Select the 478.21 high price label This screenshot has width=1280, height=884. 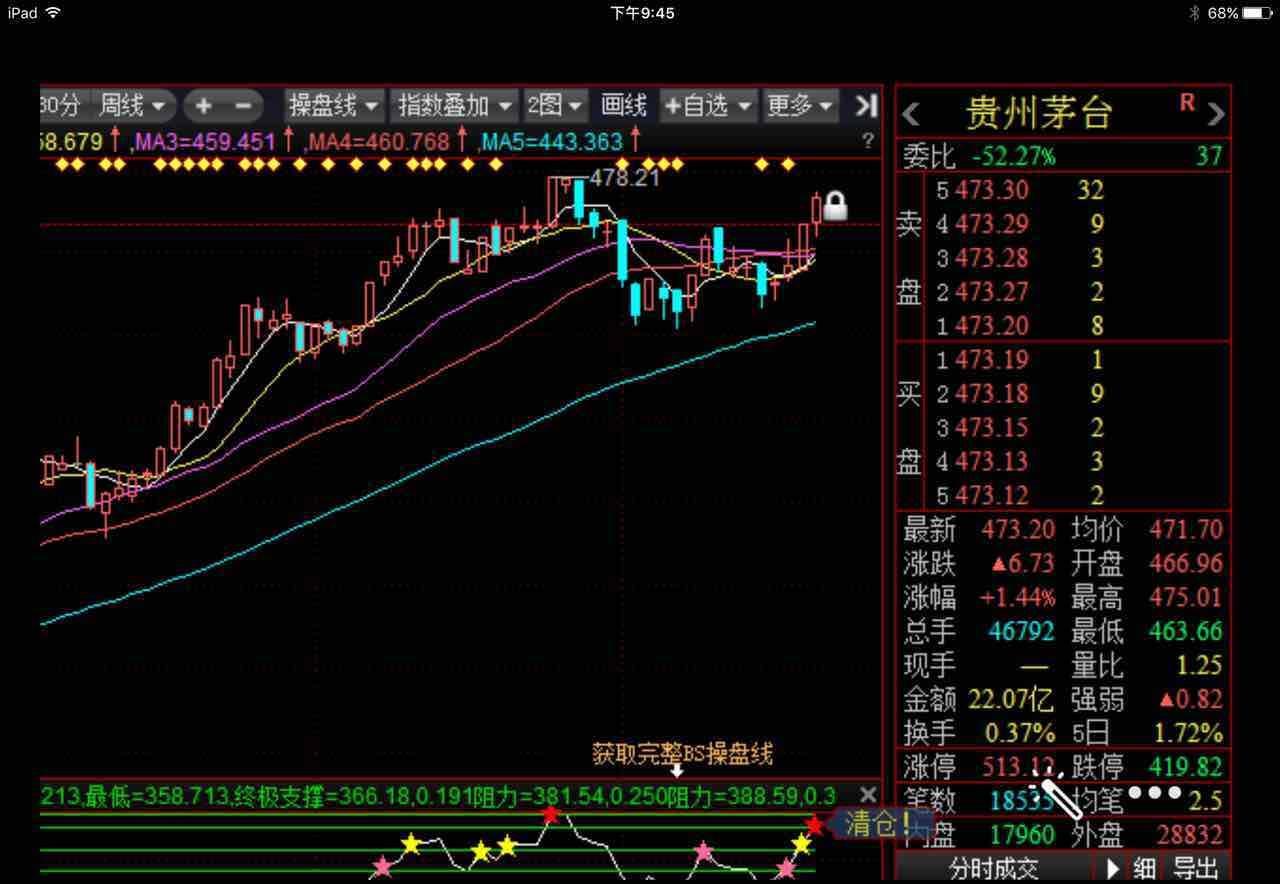[624, 178]
